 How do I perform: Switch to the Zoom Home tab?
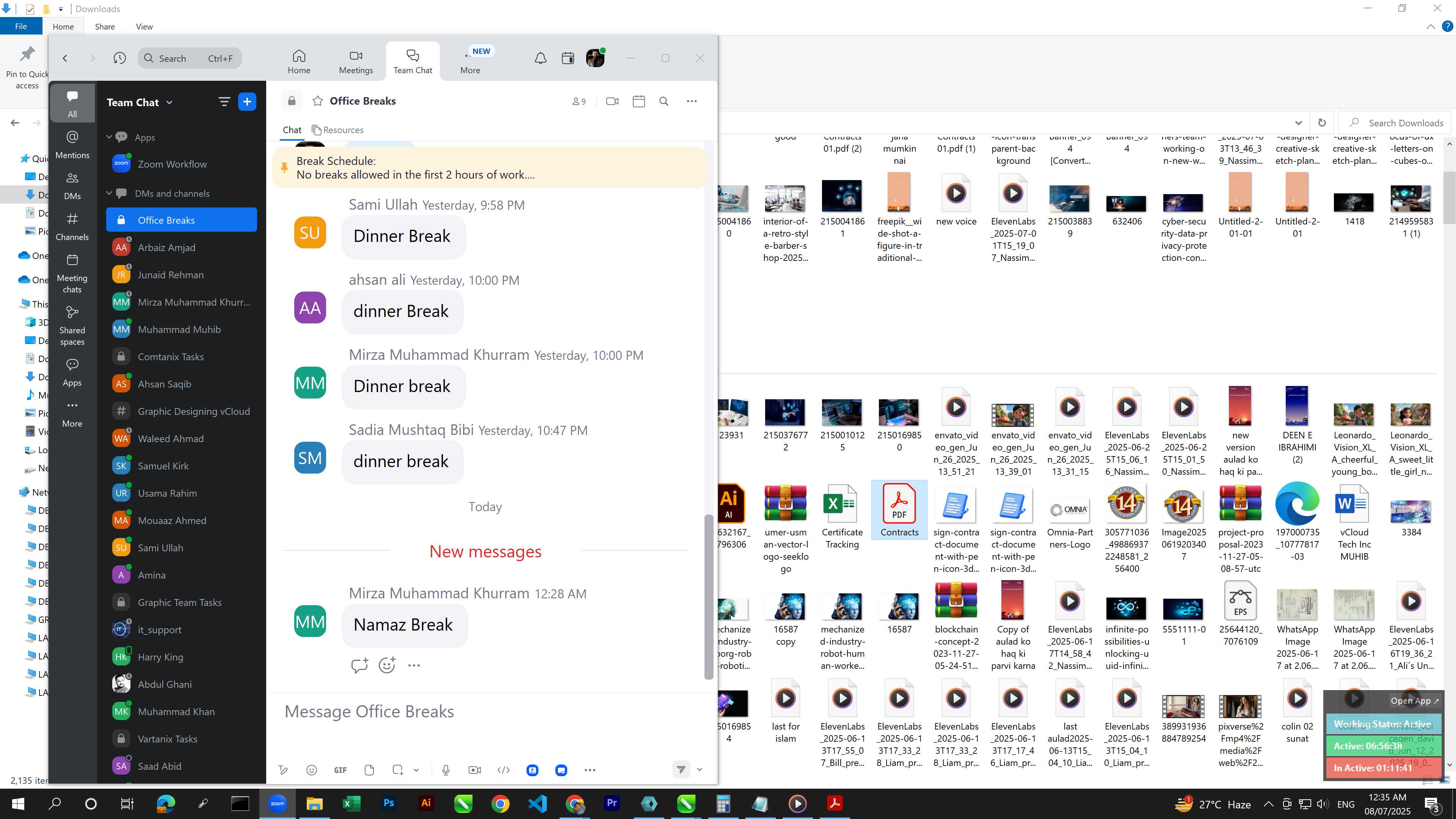pos(299,61)
